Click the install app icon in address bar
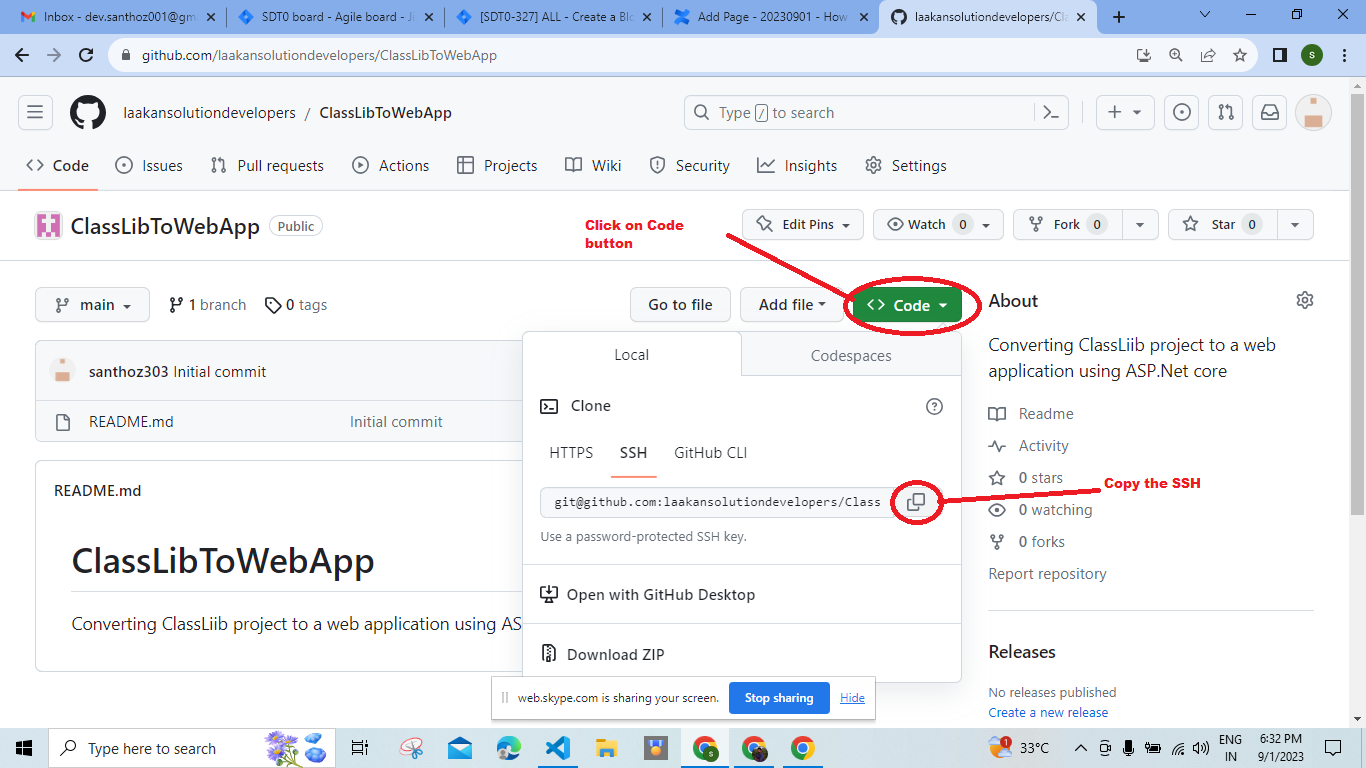The height and width of the screenshot is (768, 1366). (1144, 55)
